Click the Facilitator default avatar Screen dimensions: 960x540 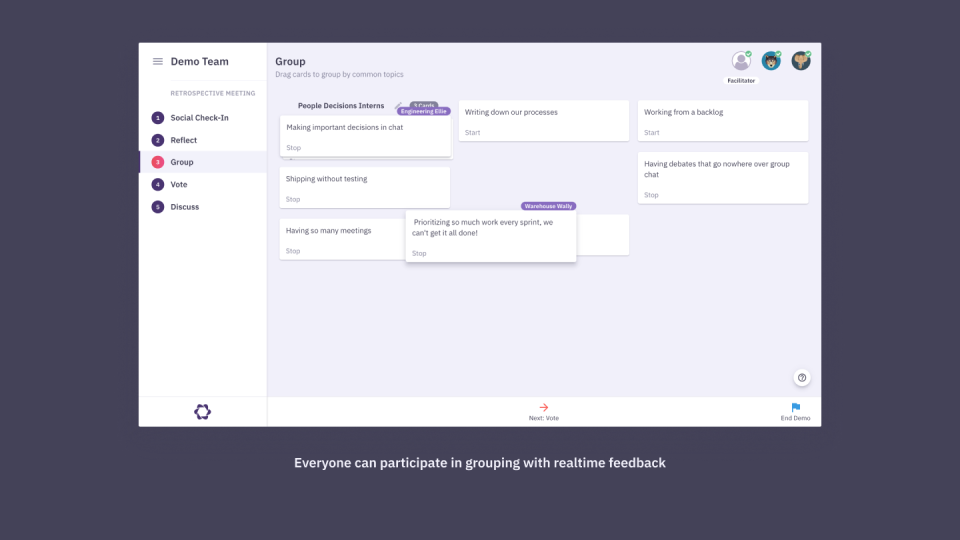point(741,61)
